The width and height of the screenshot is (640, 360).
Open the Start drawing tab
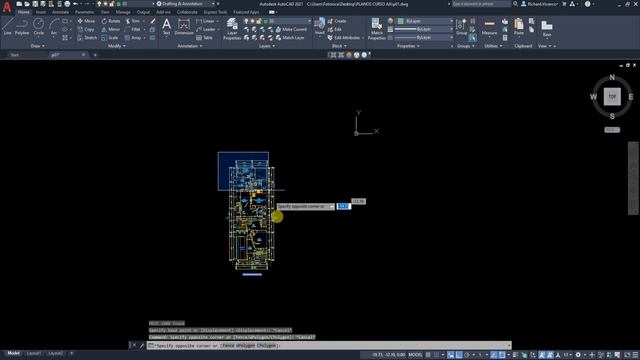(15, 55)
